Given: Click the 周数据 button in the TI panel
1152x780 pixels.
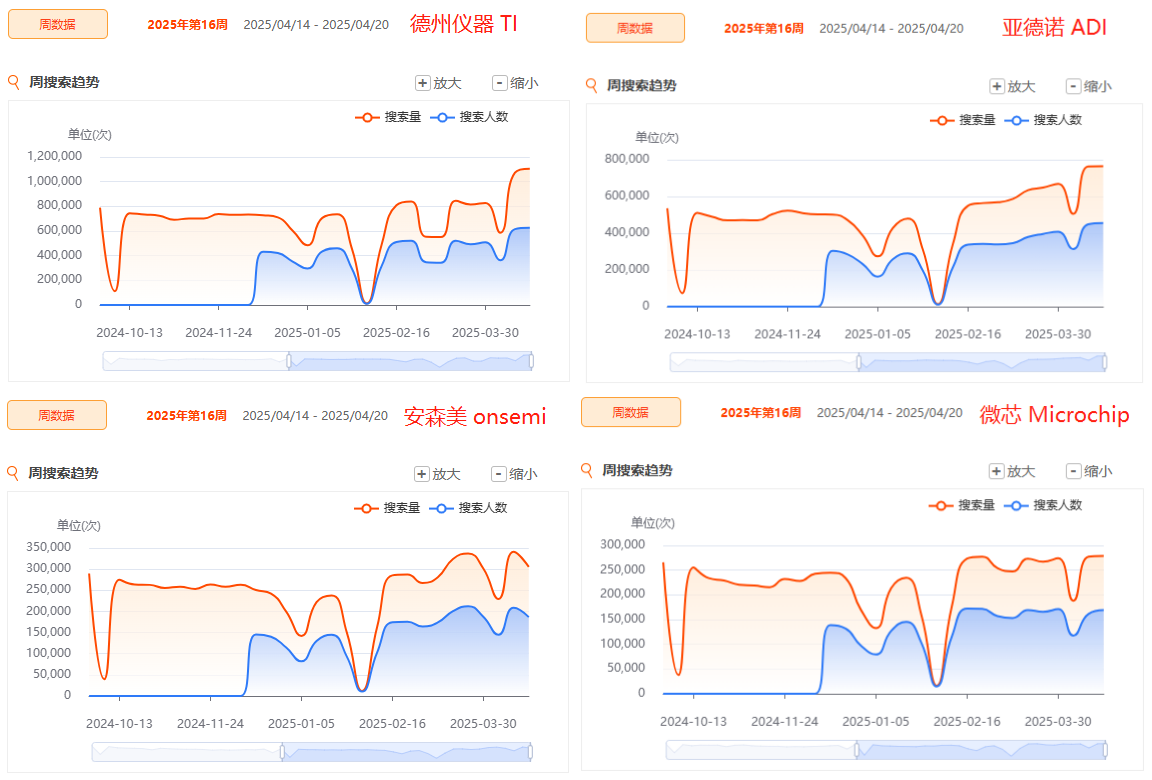Looking at the screenshot, I should [58, 24].
